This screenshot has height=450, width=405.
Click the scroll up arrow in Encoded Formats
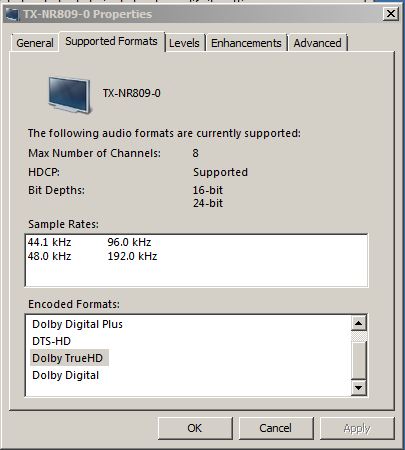359,323
